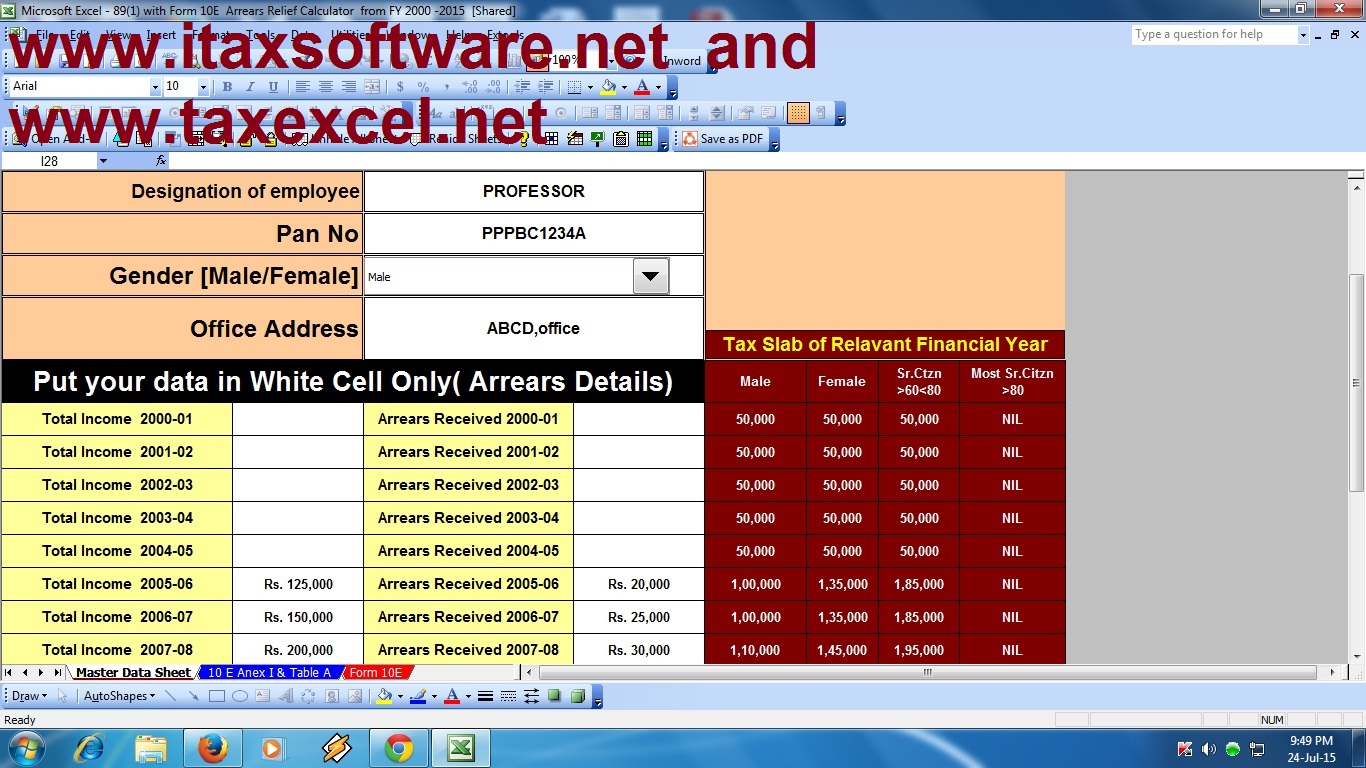This screenshot has height=768, width=1366.
Task: Open the AutoShapes dropdown
Action: (119, 696)
